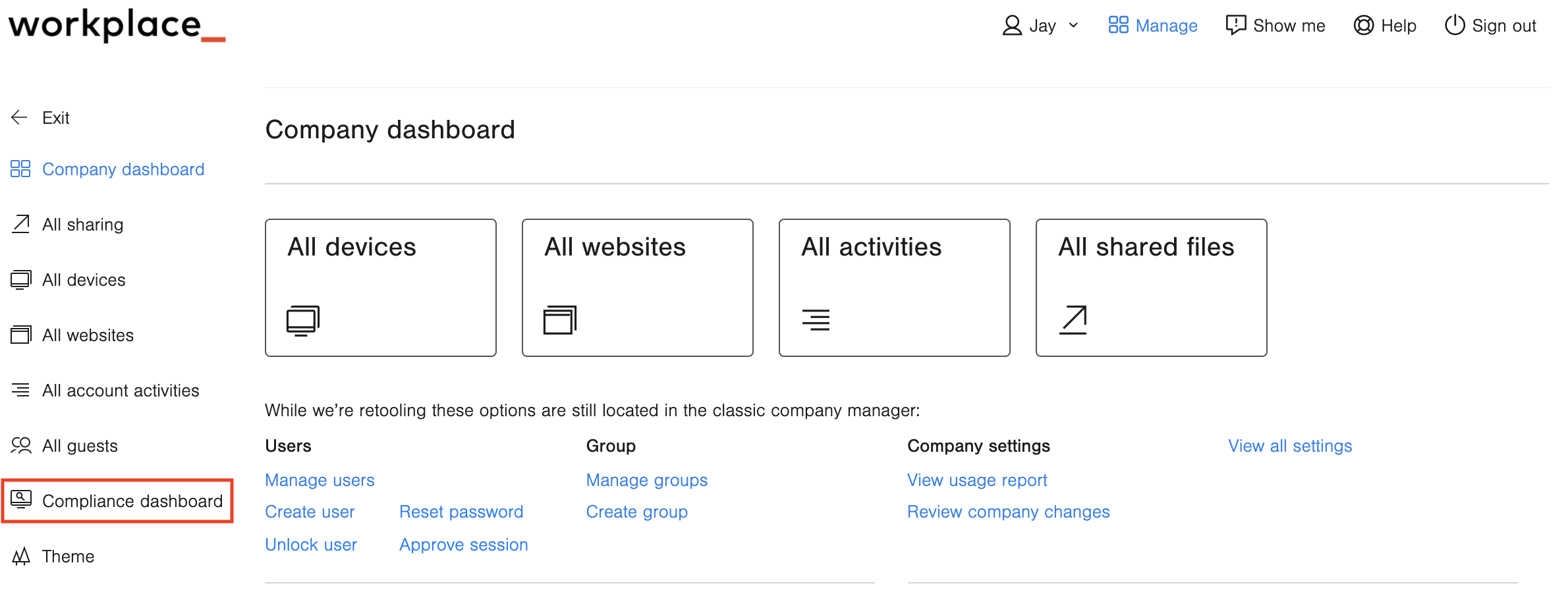Click the power icon next to Sign out
Viewport: 1568px width, 594px height.
tap(1454, 26)
